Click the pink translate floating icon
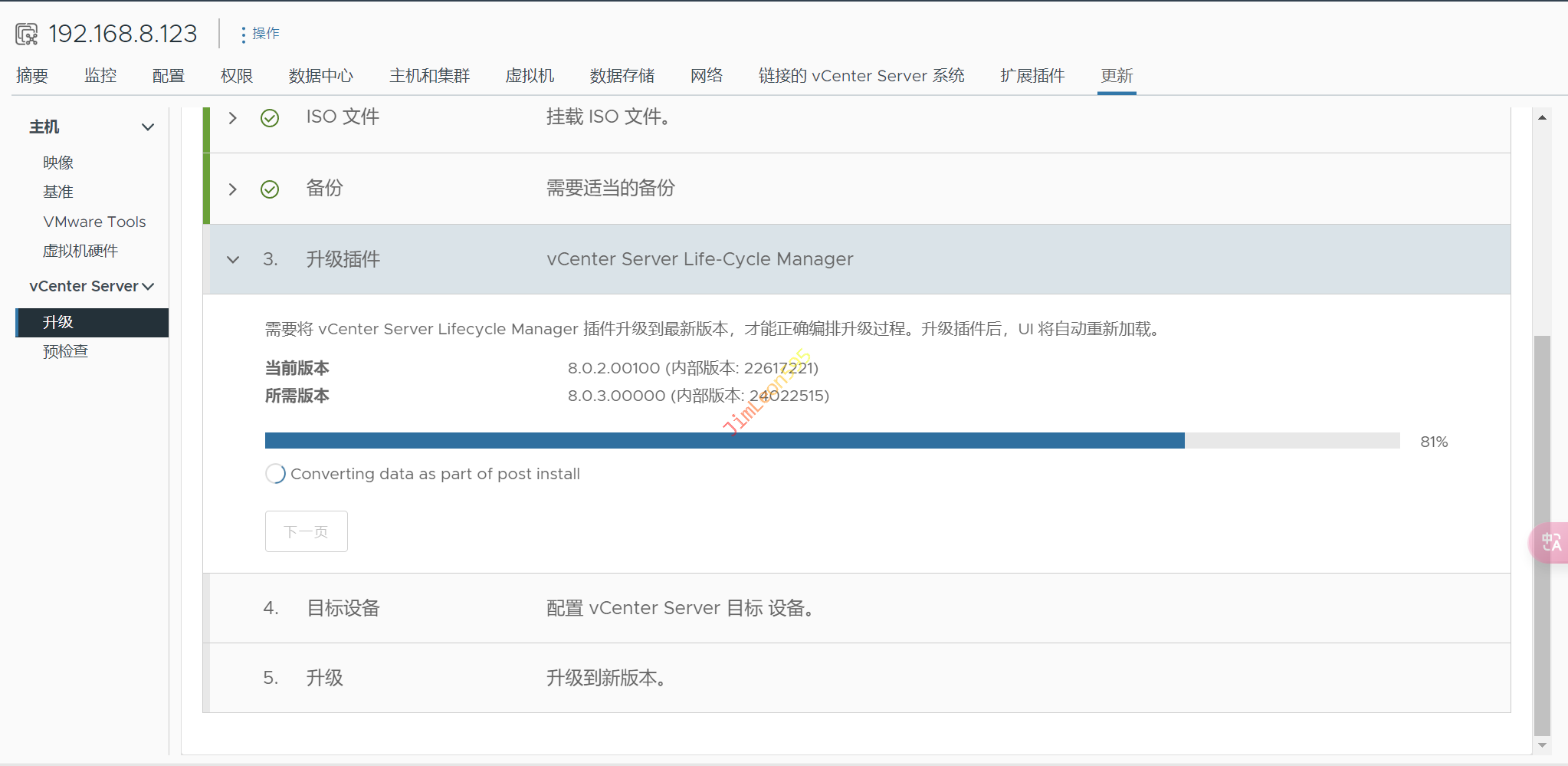The image size is (1568, 766). (1550, 543)
